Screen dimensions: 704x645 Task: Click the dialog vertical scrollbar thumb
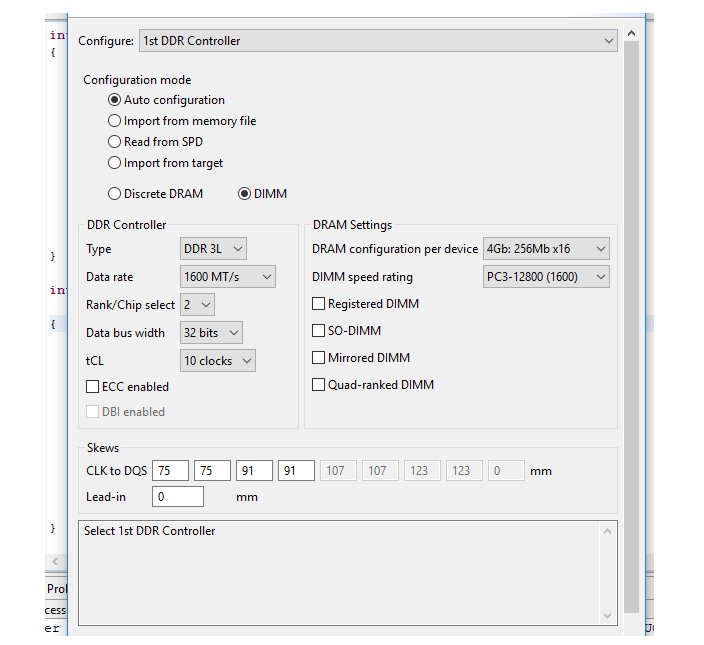pos(631,327)
